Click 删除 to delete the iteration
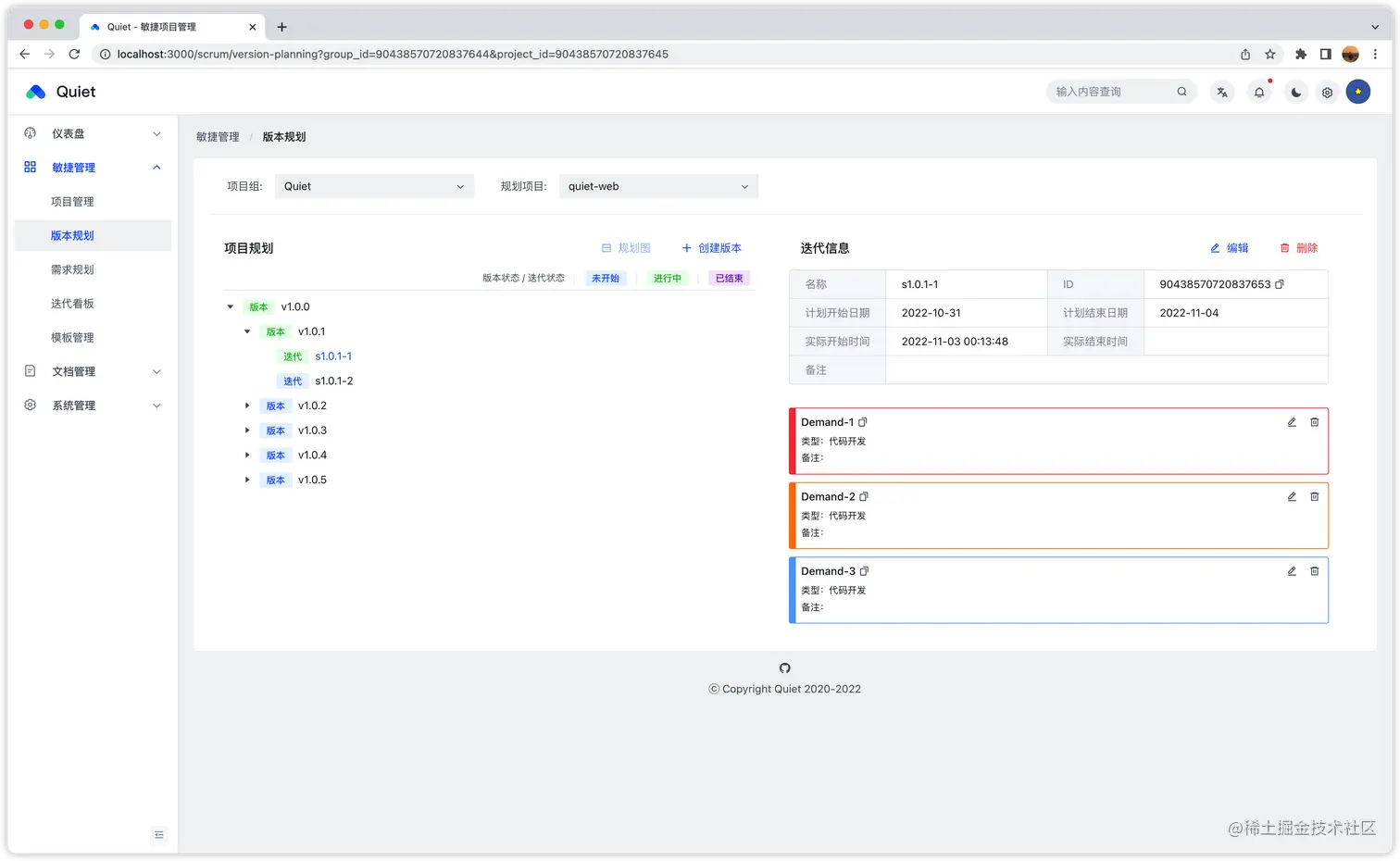Viewport: 1400px width, 861px height. click(x=1299, y=248)
